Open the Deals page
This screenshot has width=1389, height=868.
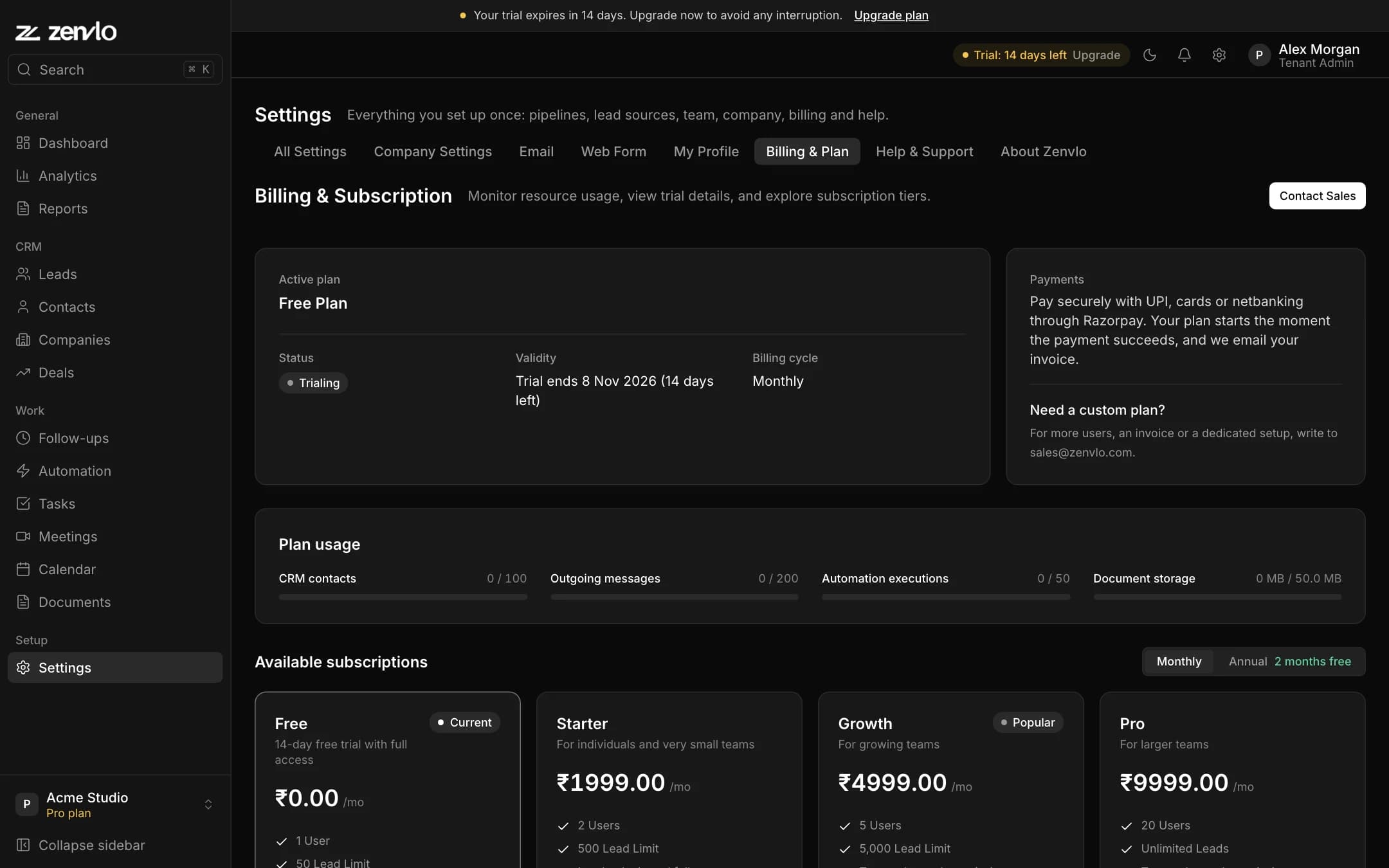point(115,372)
